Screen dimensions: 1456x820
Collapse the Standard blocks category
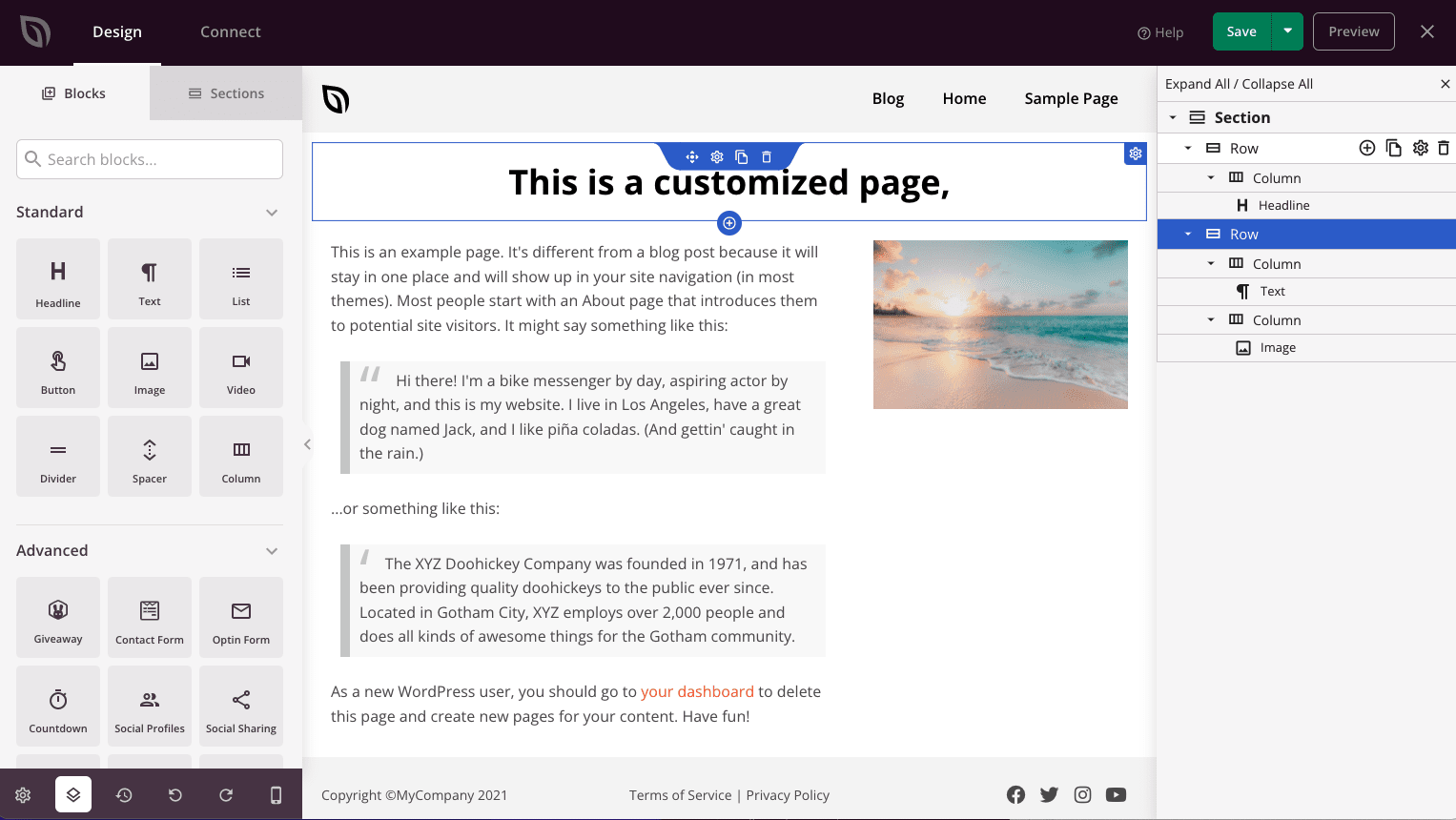pyautogui.click(x=272, y=212)
